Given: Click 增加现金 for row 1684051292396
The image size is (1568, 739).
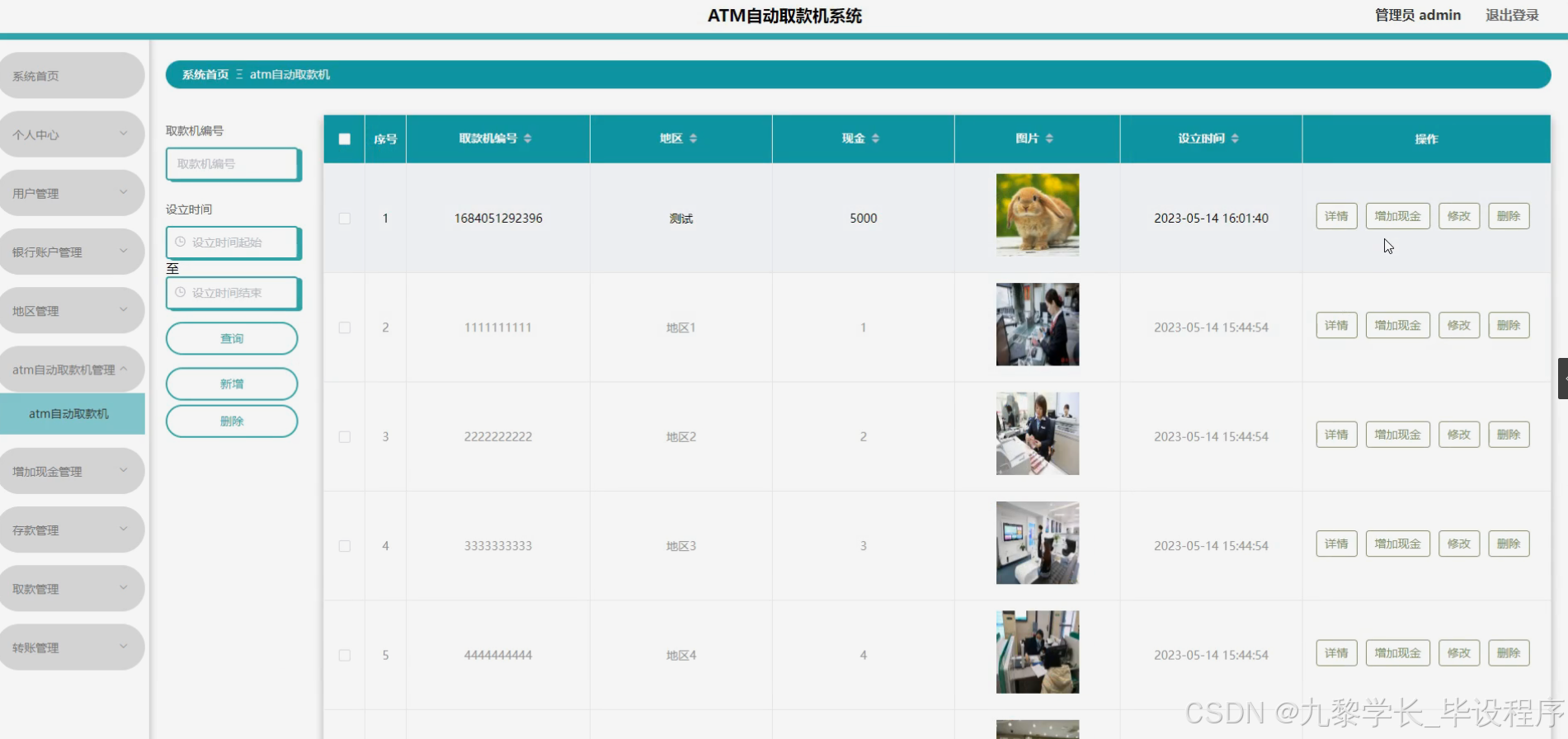Looking at the screenshot, I should pos(1397,216).
